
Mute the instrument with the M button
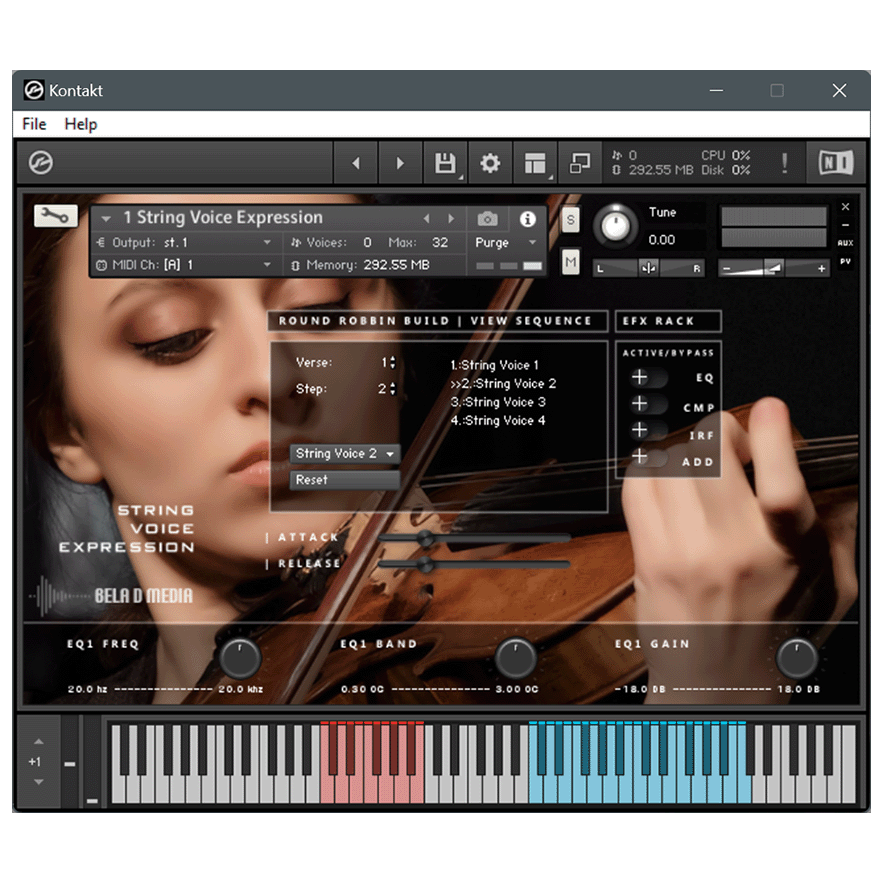[570, 261]
